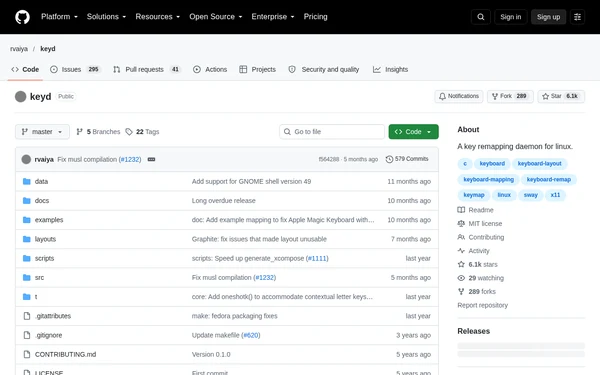Expand the green Code dropdown button
Screen dimensions: 600x375
click(x=413, y=132)
